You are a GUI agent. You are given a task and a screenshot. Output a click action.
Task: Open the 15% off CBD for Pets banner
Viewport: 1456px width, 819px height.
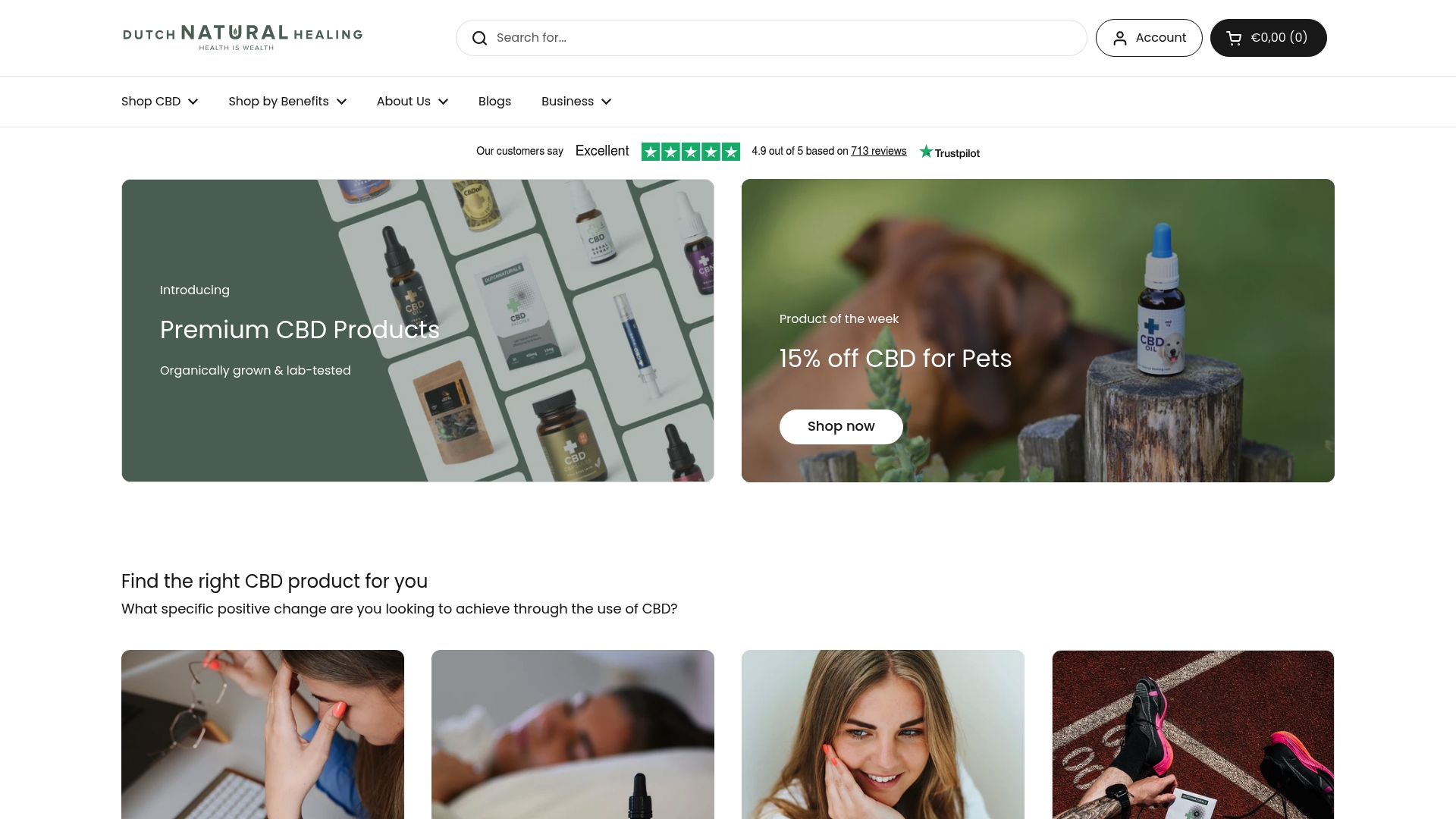[1038, 331]
